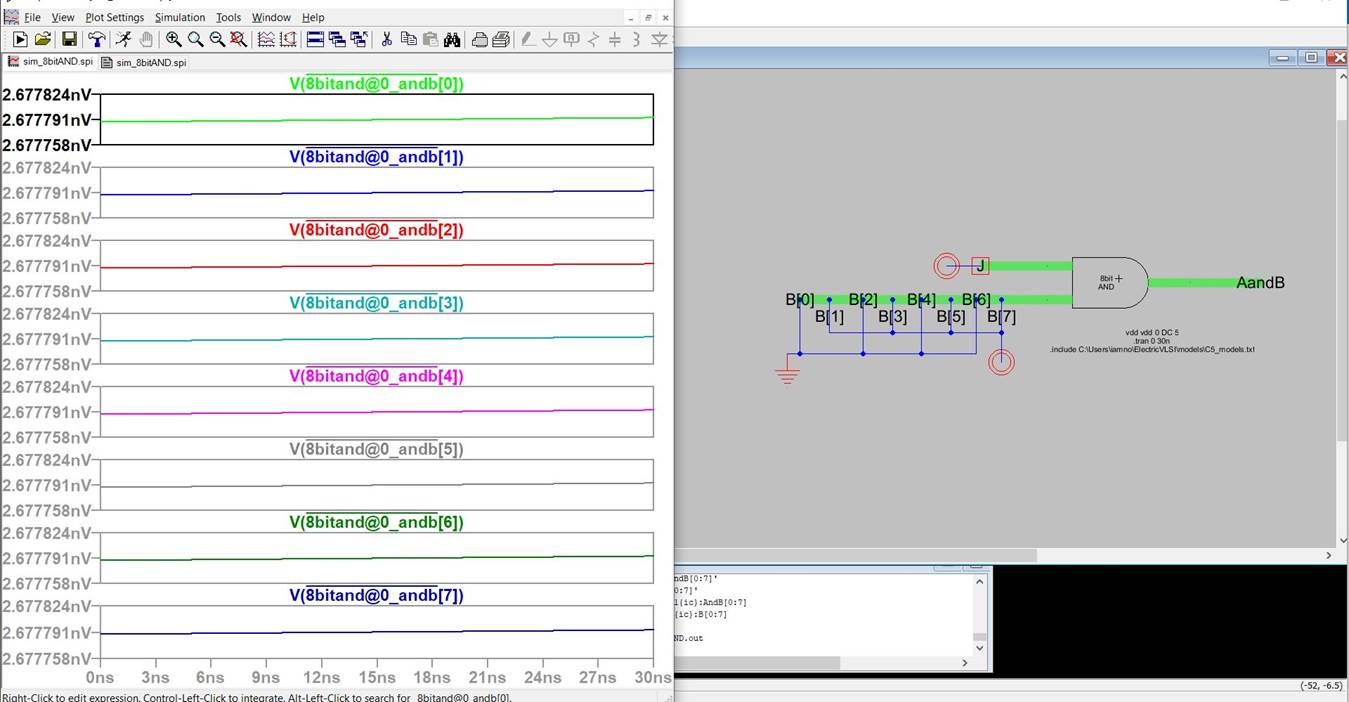Screen dimensions: 1349x702
Task: Switch to the second sim_8bitAND.spi netlist tab
Action: pos(144,62)
